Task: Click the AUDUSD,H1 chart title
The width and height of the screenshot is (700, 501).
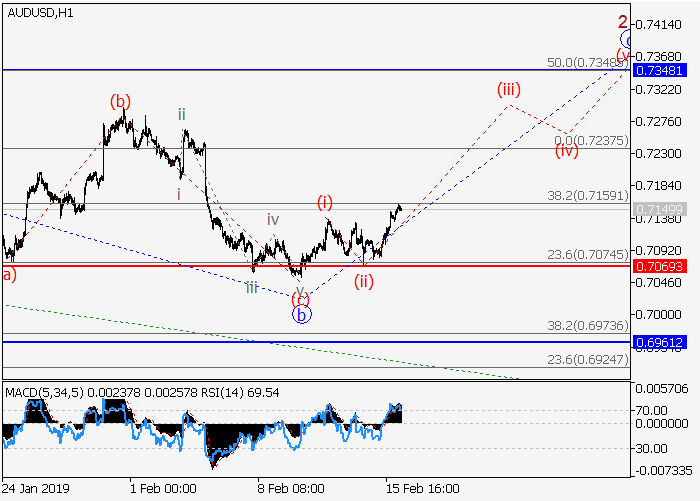Action: point(38,11)
